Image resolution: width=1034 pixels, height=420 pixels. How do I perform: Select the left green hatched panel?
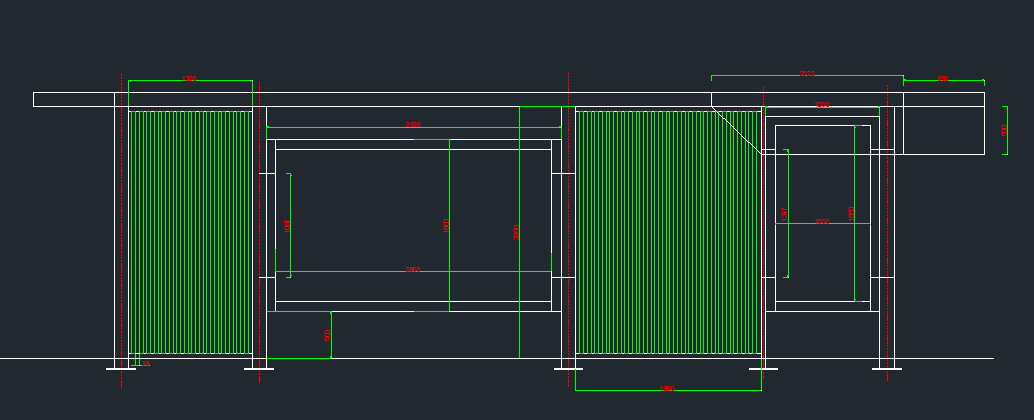[190, 232]
